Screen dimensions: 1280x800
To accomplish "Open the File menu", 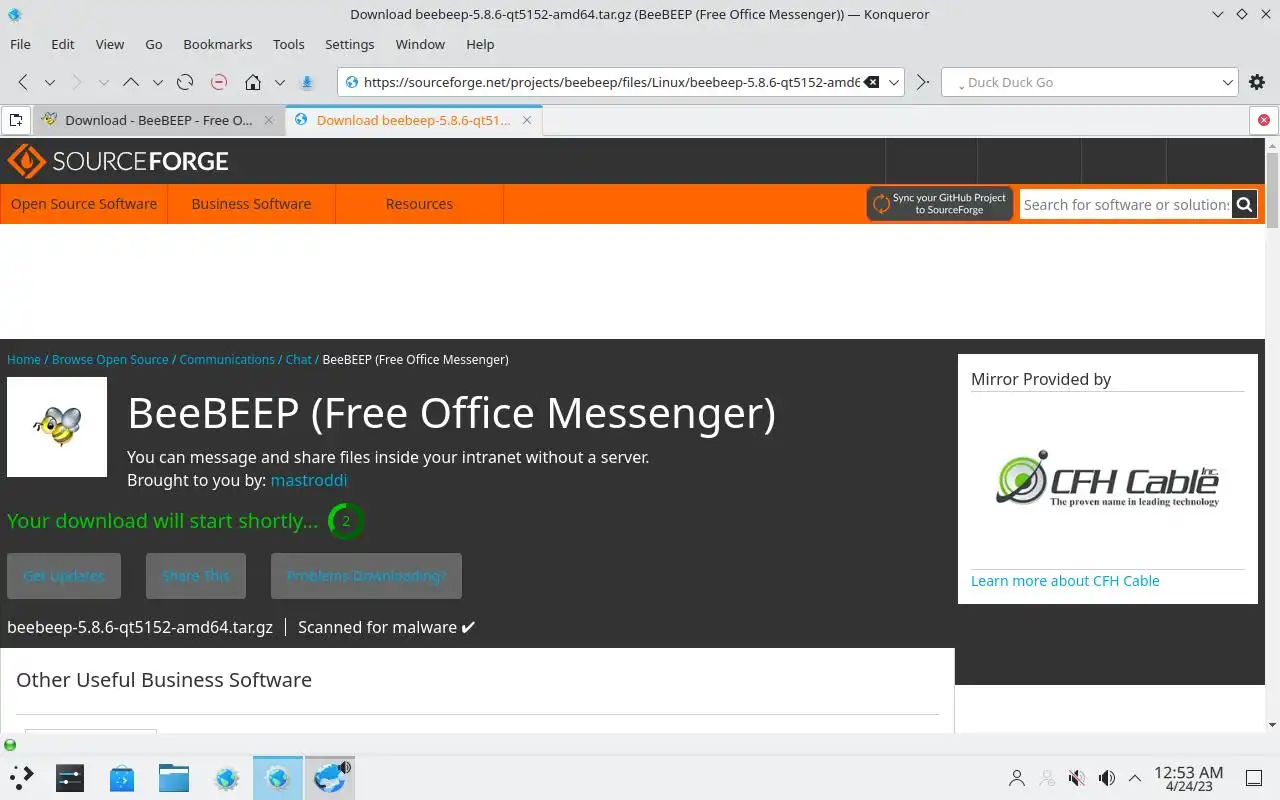I will coord(20,44).
